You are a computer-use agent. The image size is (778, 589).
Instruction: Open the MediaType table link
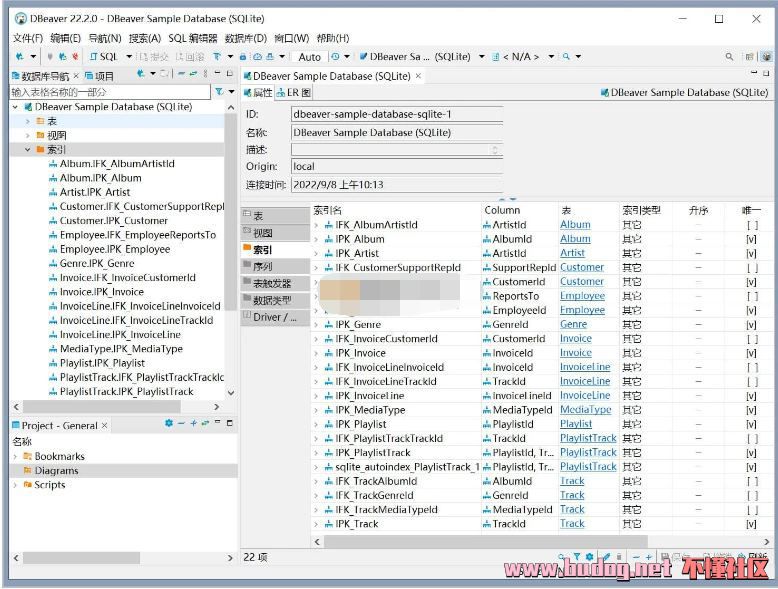585,410
